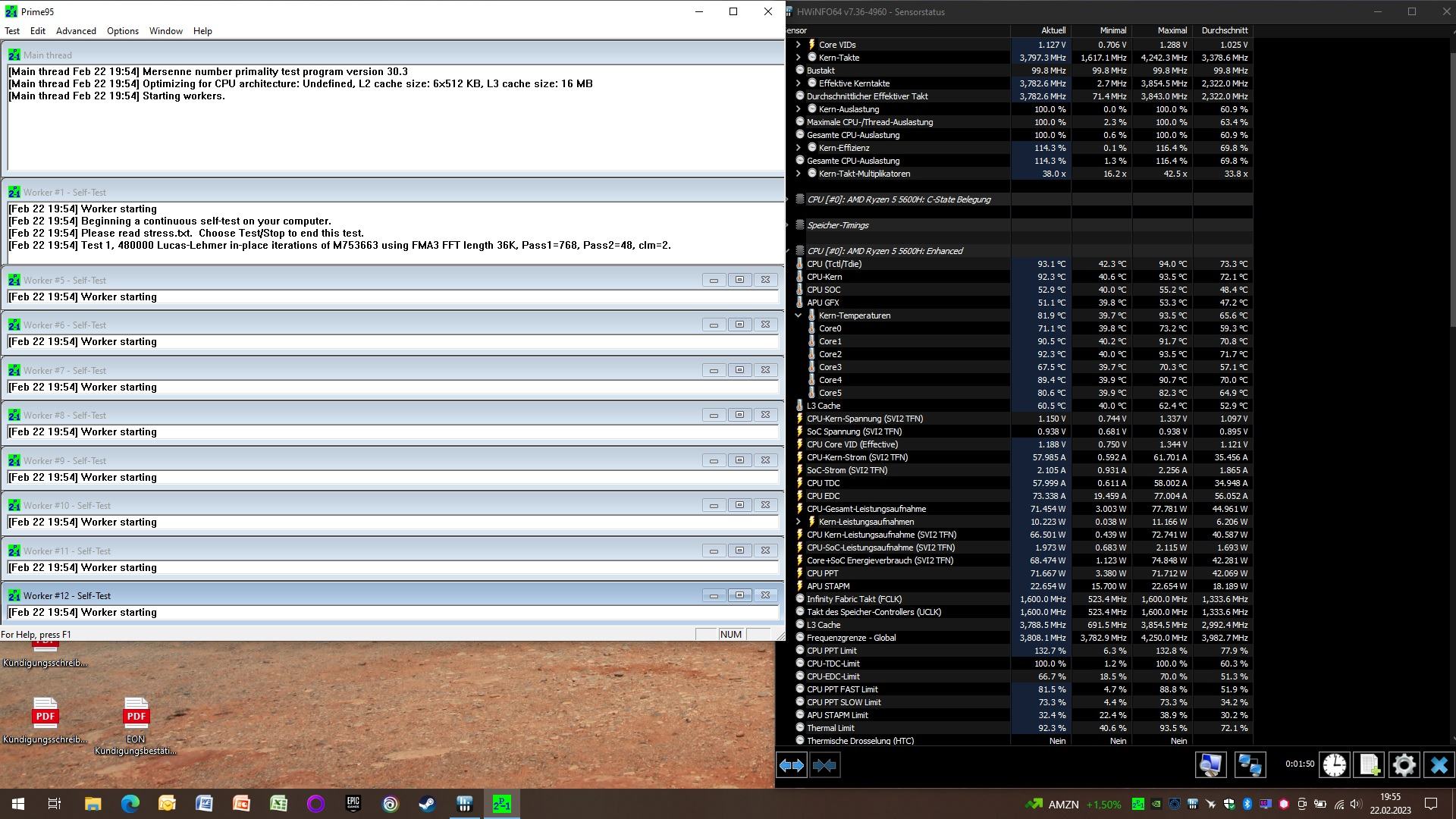Open the EON Kündigungsbestäti PDF desktop icon
The width and height of the screenshot is (1456, 819).
[136, 726]
